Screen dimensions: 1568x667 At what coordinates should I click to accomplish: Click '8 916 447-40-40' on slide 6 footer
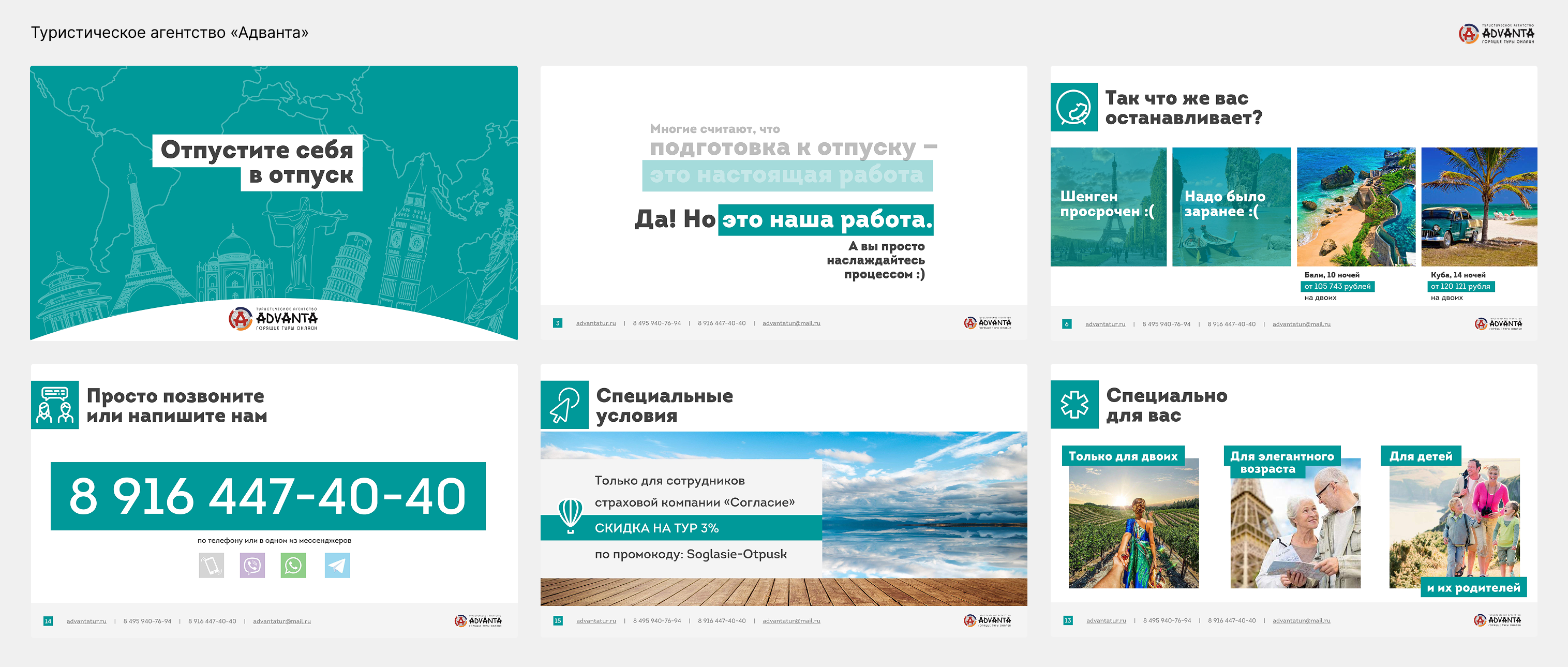(x=1231, y=324)
